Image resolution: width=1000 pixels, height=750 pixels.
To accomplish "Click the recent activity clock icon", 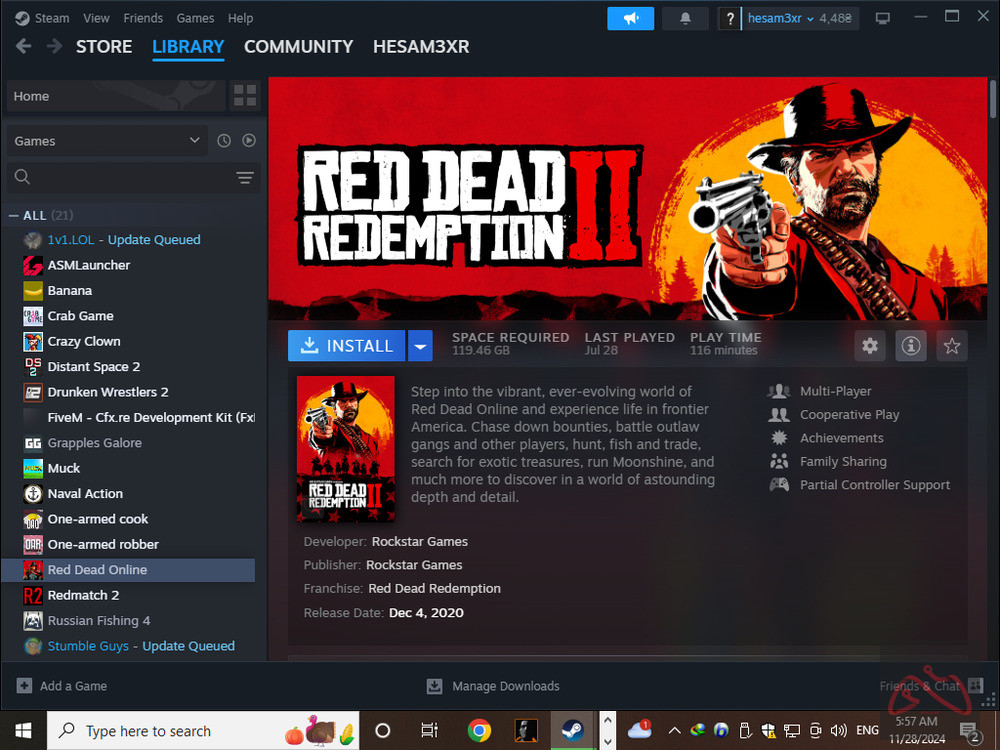I will coord(224,141).
